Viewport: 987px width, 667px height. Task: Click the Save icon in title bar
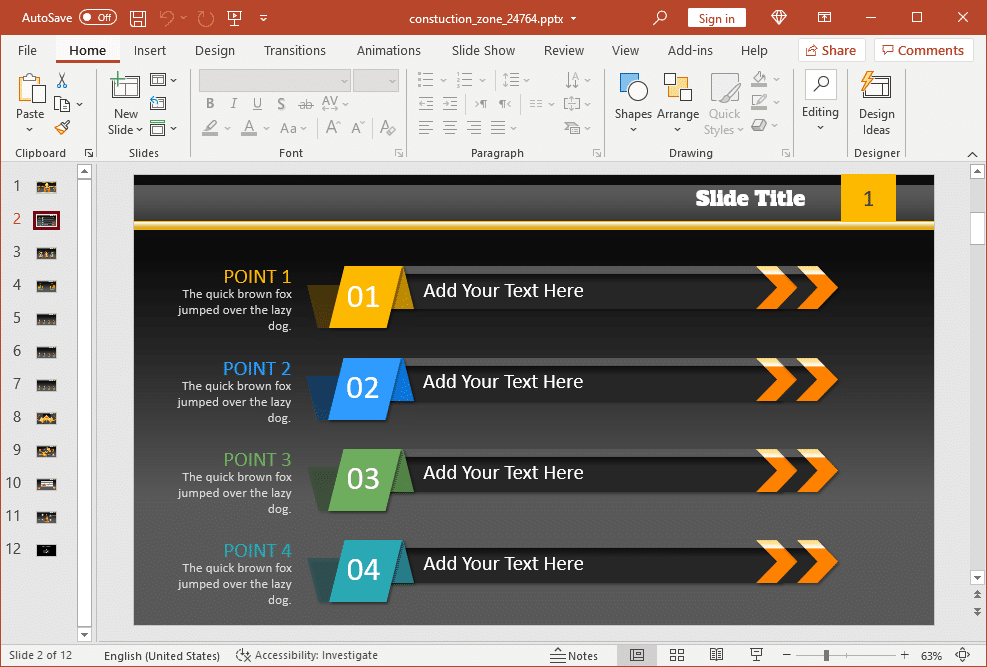coord(138,18)
